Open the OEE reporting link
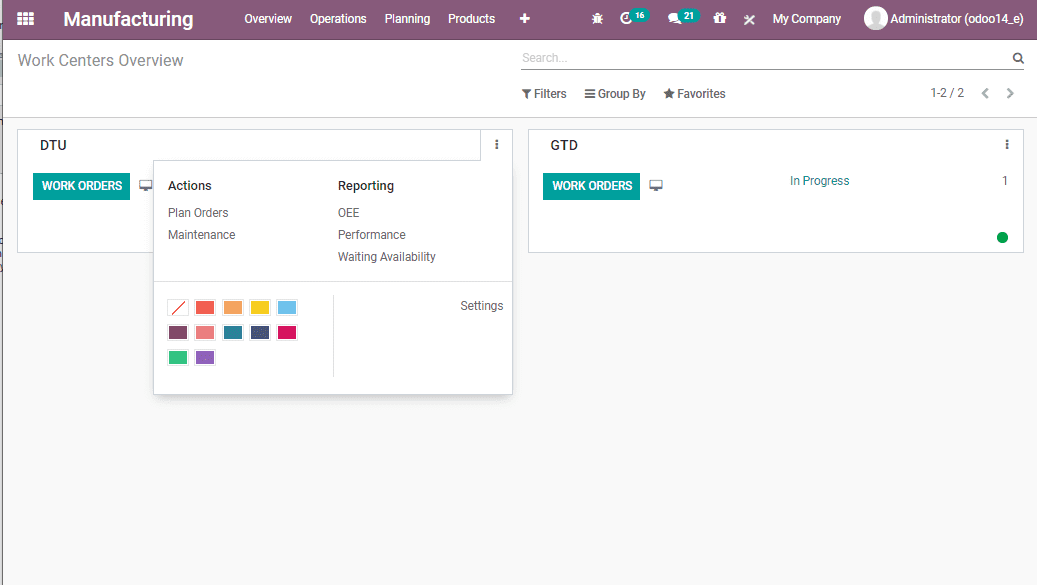 click(349, 212)
